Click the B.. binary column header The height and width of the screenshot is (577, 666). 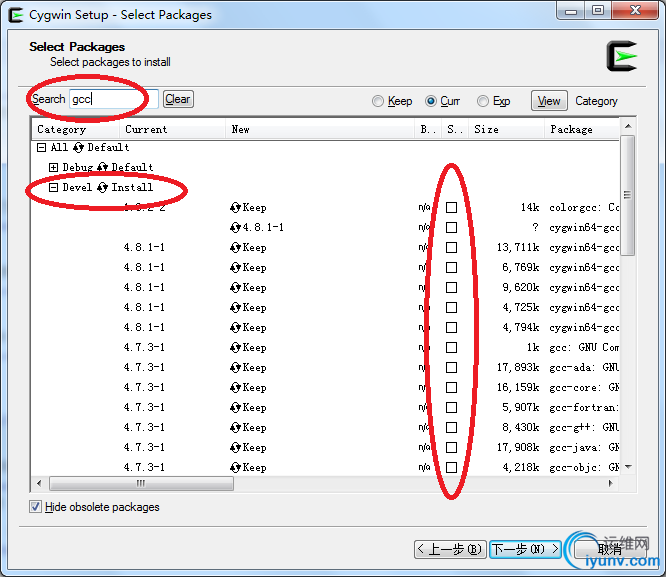tap(428, 129)
